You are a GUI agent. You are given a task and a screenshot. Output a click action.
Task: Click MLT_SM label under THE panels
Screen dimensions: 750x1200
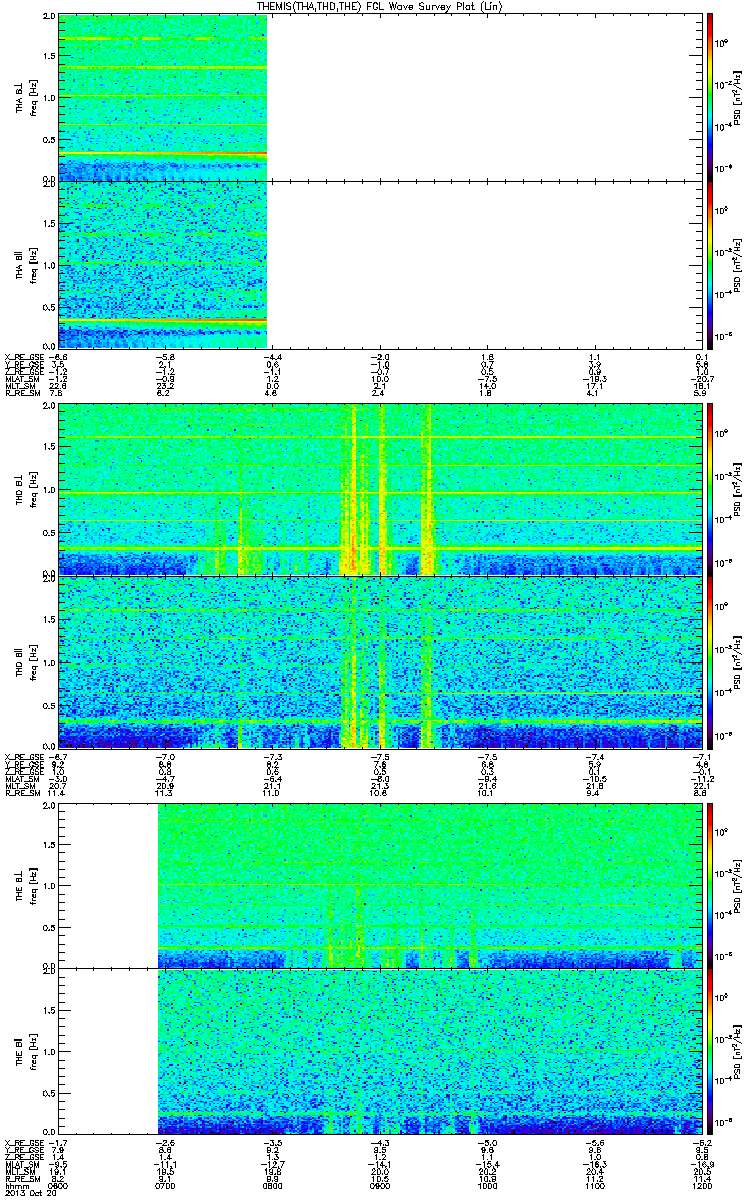point(20,1171)
